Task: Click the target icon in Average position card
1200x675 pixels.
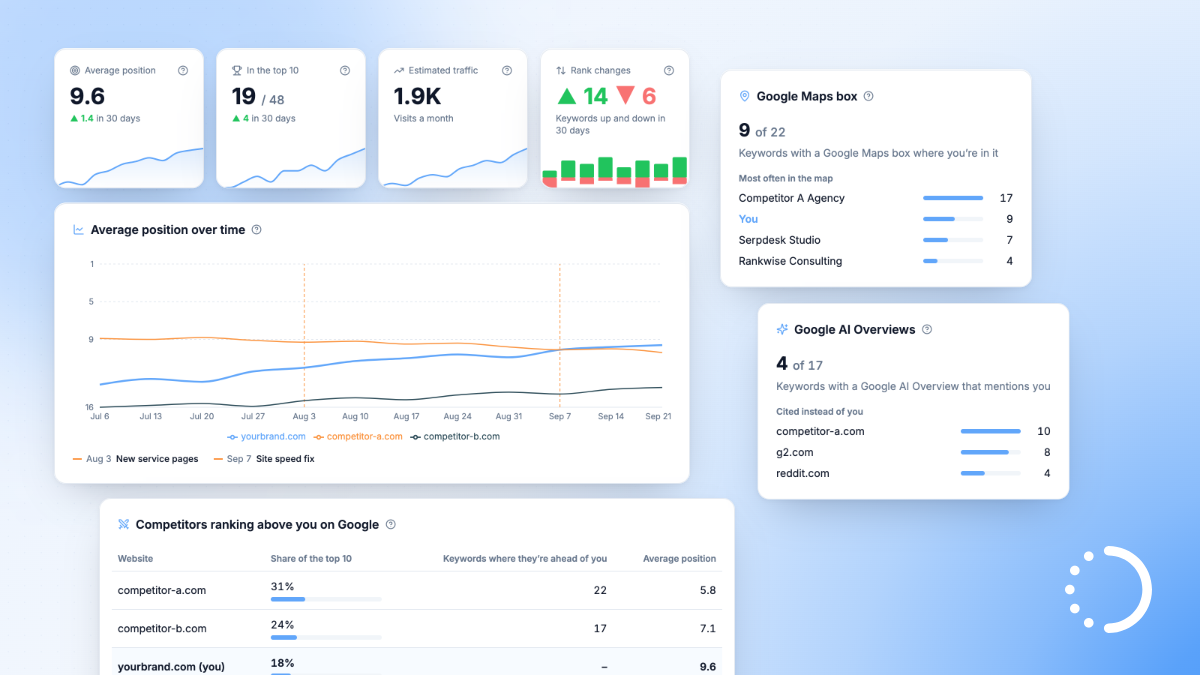Action: tap(75, 71)
